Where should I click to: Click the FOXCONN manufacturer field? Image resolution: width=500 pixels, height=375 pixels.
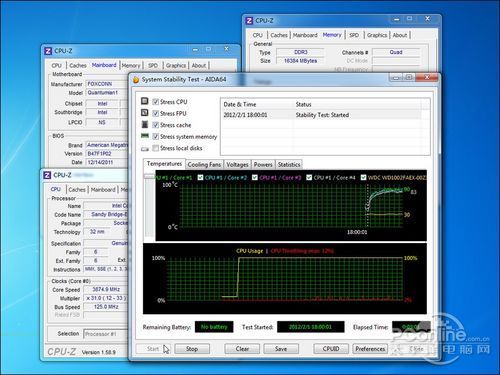(x=107, y=84)
